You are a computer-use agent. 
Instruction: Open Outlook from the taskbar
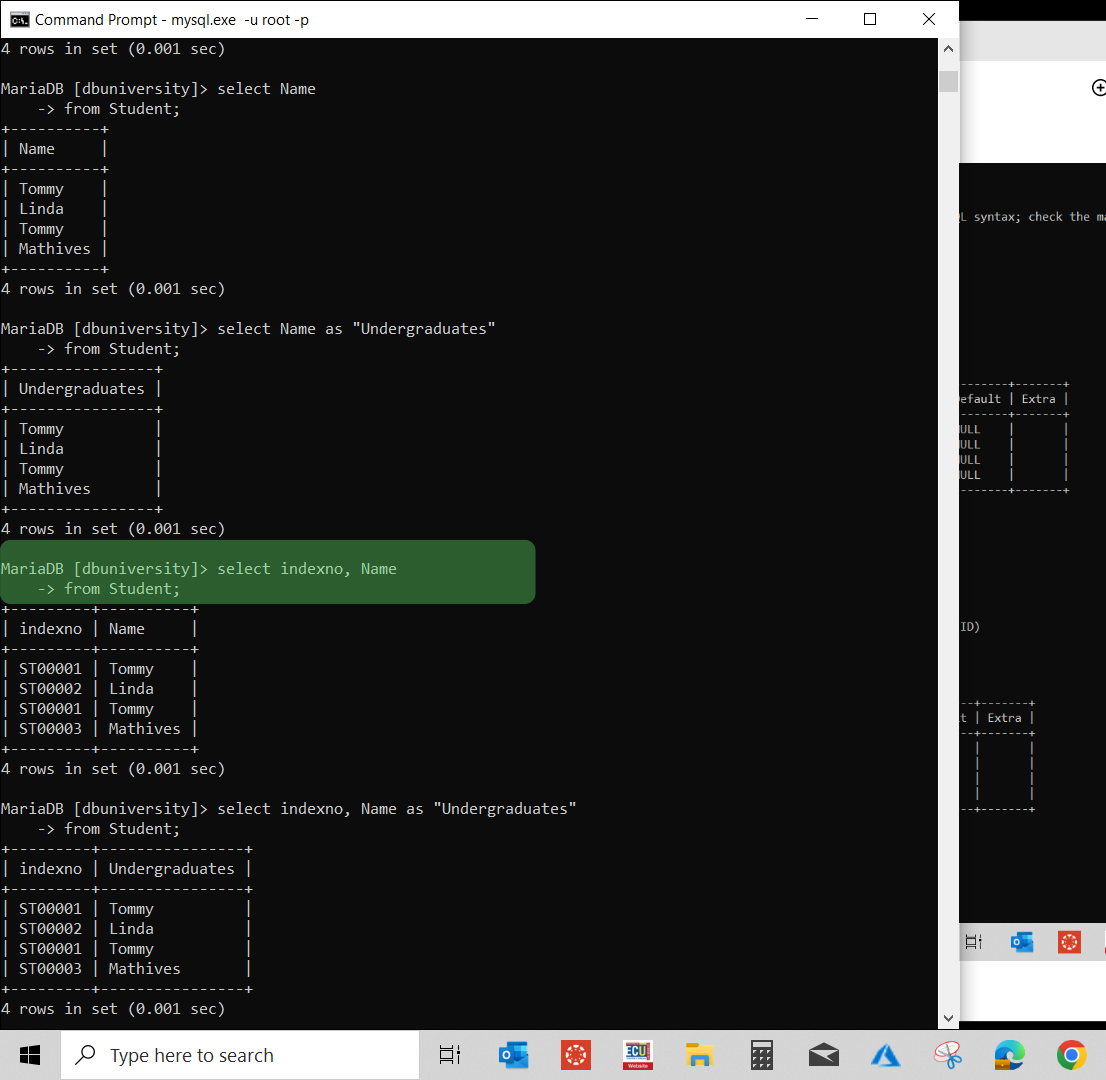(x=513, y=1054)
